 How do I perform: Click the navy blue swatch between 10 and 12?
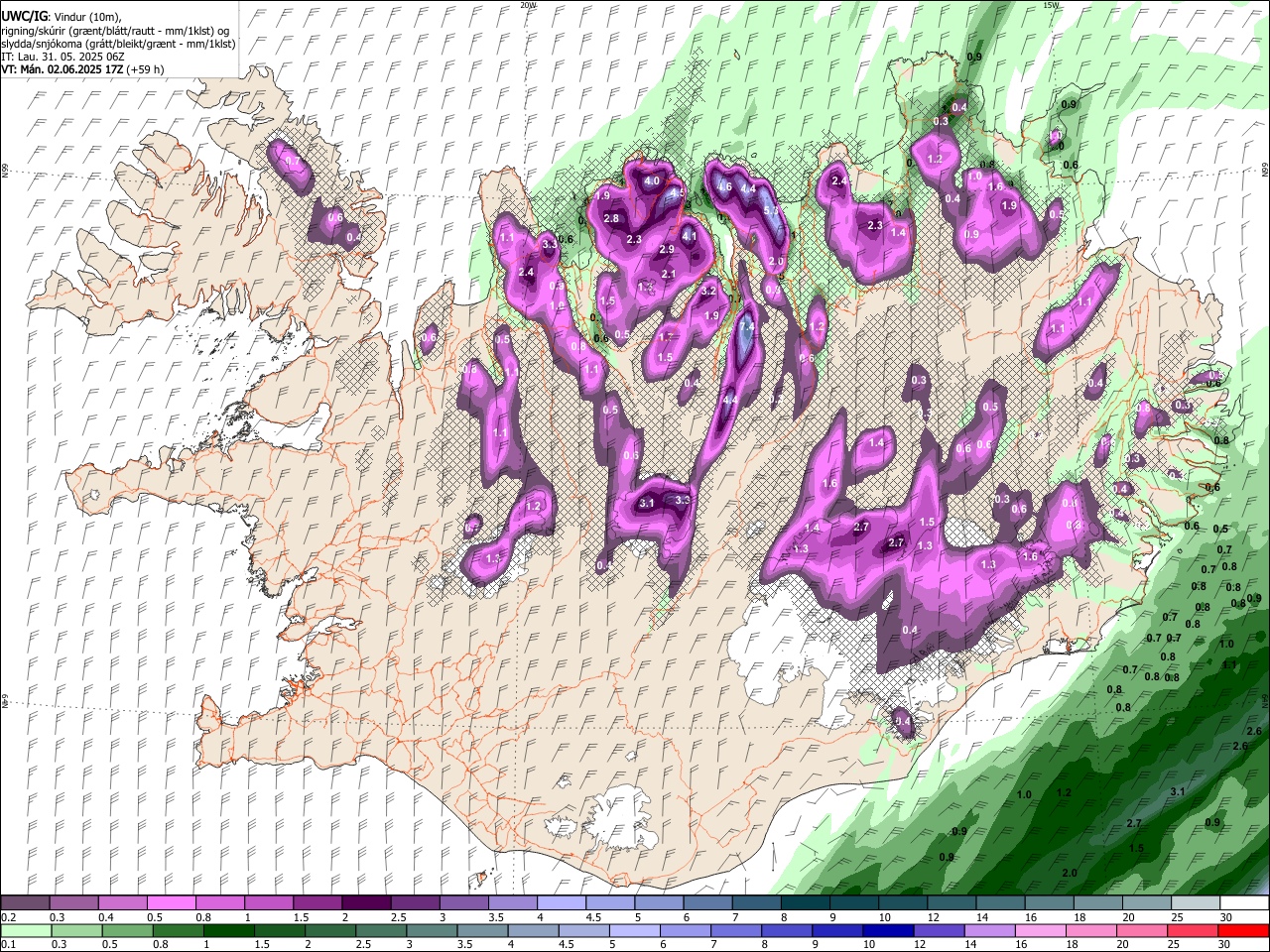click(x=886, y=930)
